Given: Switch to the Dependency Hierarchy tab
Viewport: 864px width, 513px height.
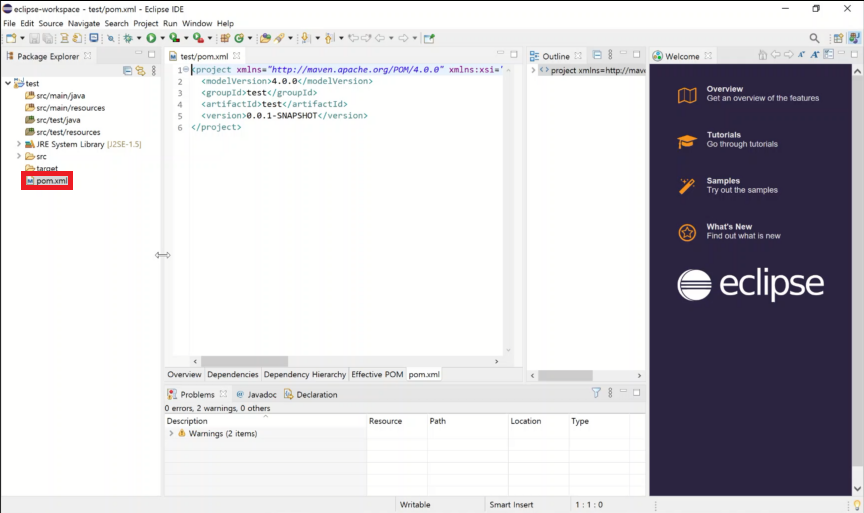Looking at the screenshot, I should (305, 374).
